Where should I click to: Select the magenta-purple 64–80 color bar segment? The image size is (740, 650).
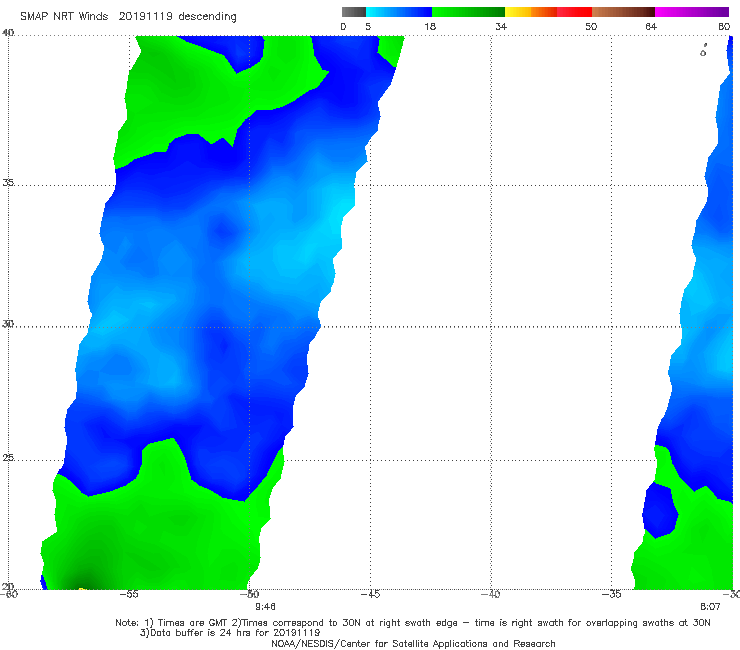click(692, 12)
